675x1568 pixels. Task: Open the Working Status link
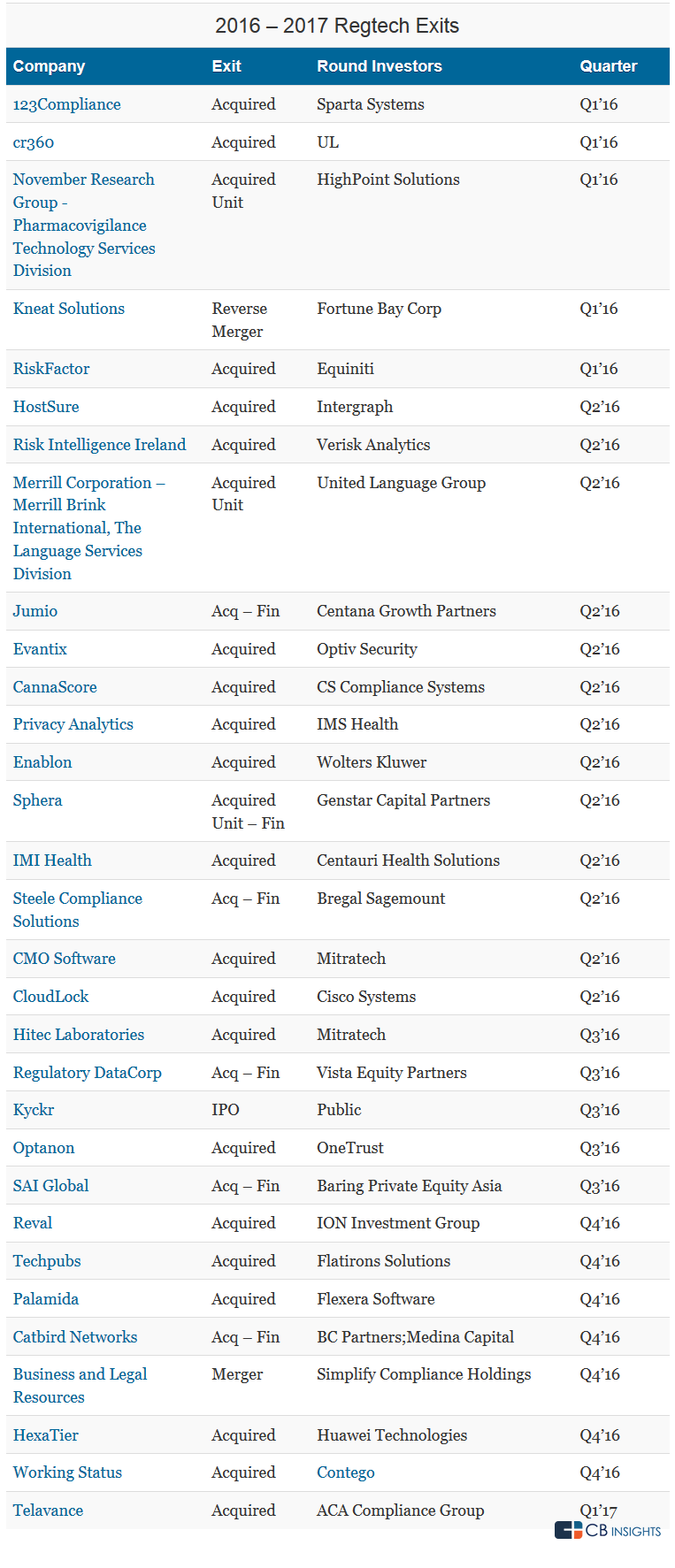coord(67,1472)
